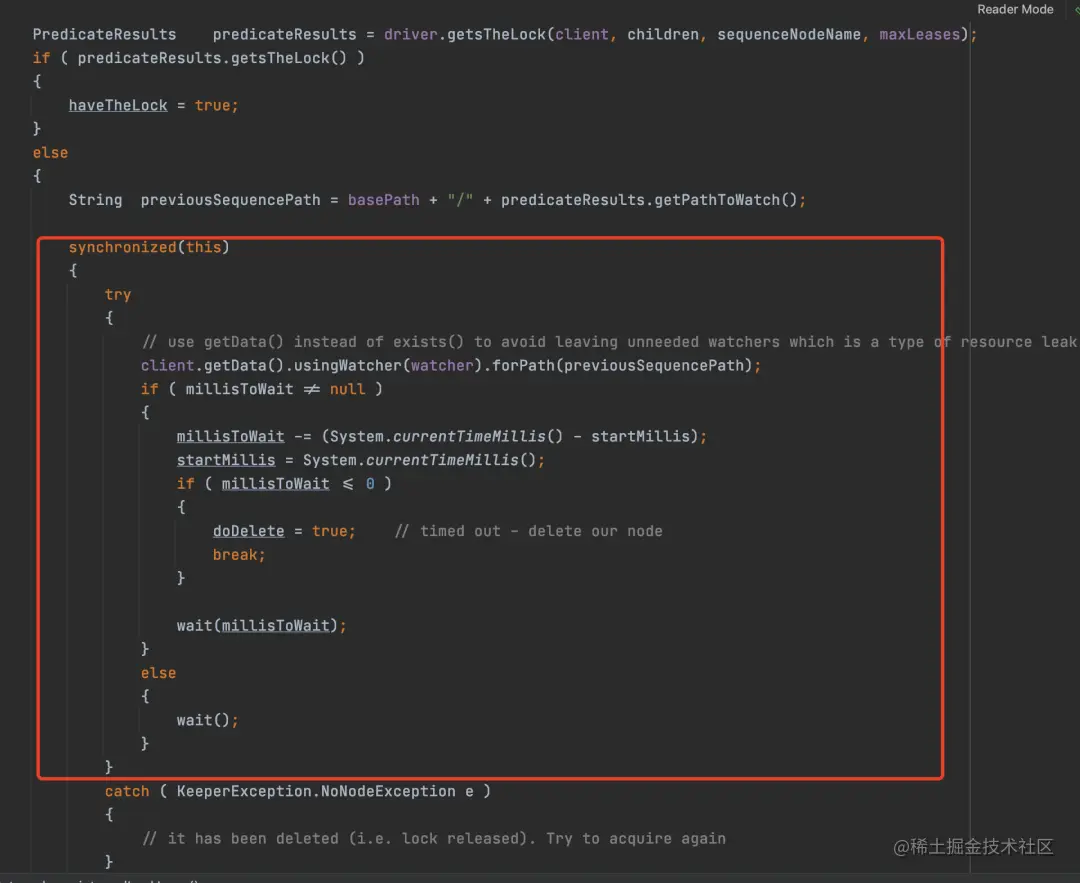Viewport: 1080px width, 883px height.
Task: Click the 'break' keyword
Action: 235,554
